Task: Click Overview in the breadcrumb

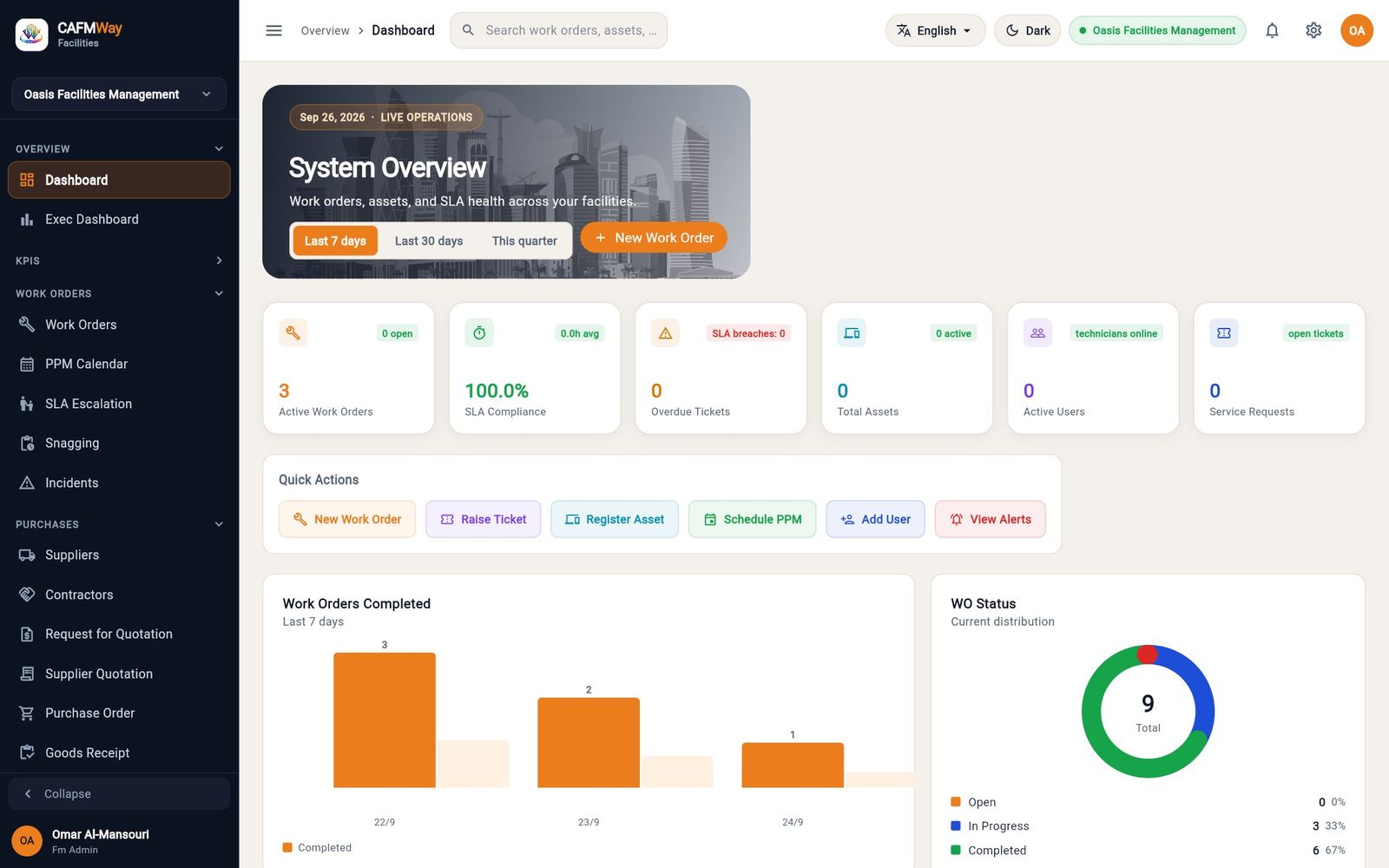Action: tap(325, 30)
